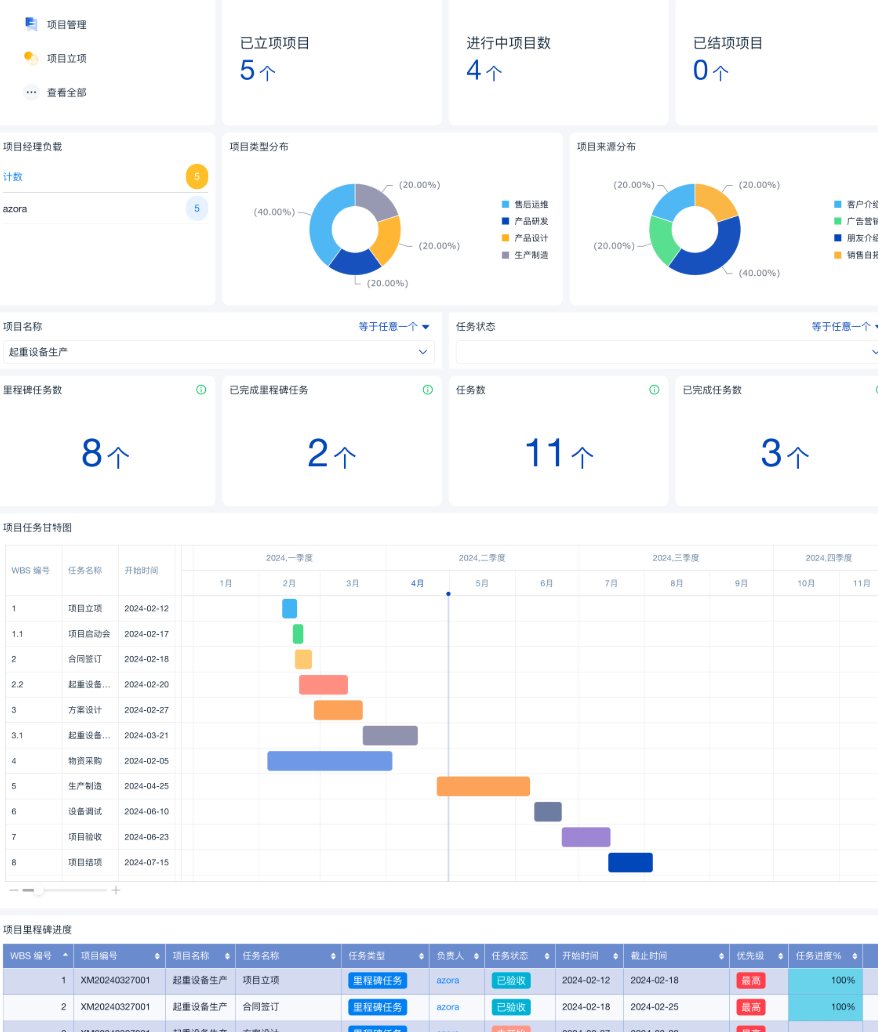Sort table by 开始时间 column

pyautogui.click(x=615, y=956)
